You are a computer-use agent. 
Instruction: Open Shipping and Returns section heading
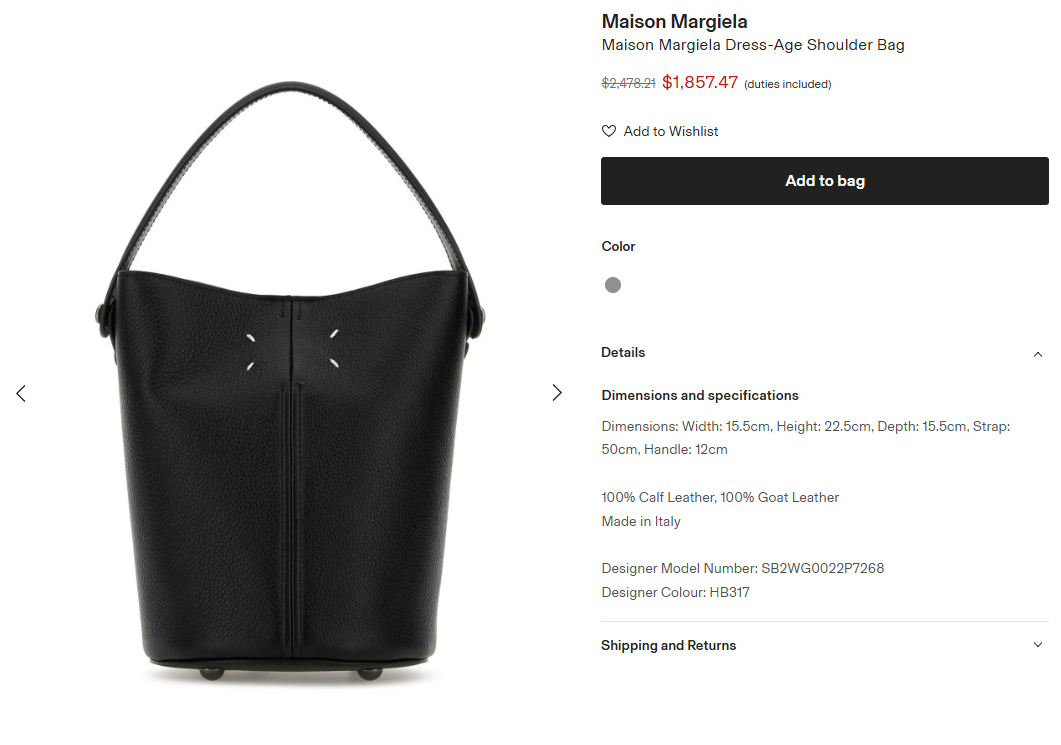point(668,646)
